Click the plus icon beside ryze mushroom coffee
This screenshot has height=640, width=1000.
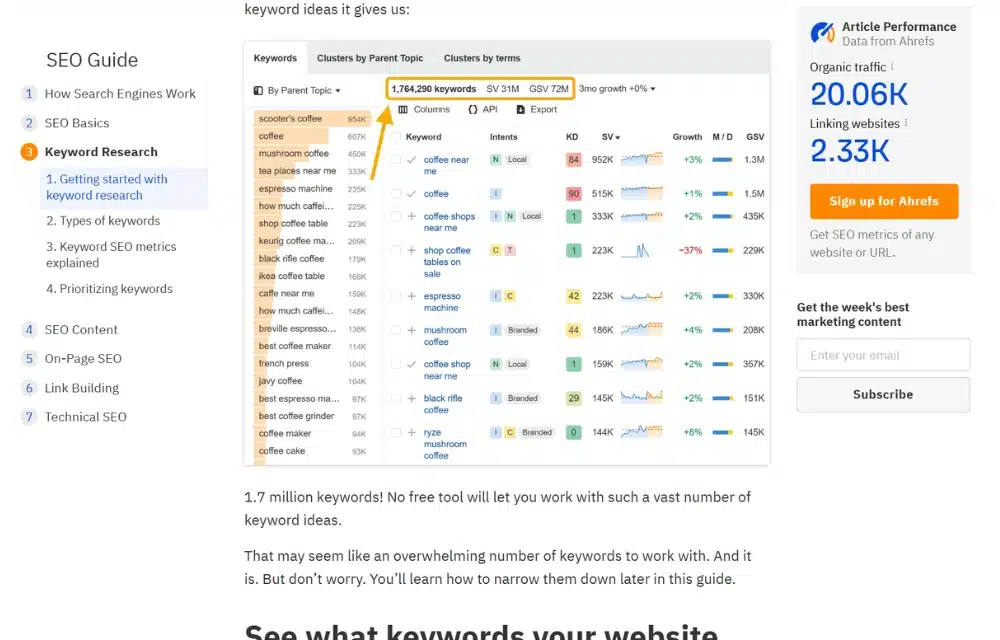[x=412, y=432]
